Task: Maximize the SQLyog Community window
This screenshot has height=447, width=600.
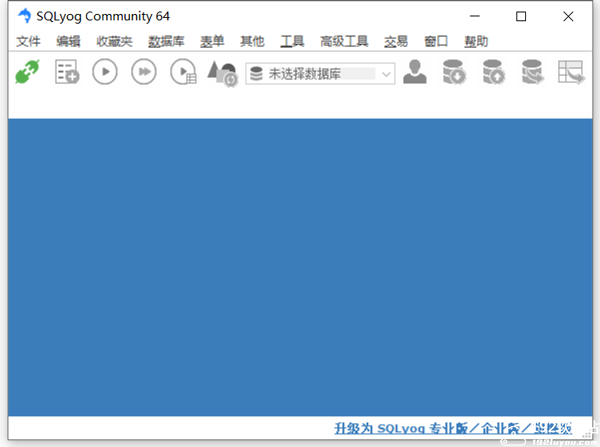Action: (521, 16)
